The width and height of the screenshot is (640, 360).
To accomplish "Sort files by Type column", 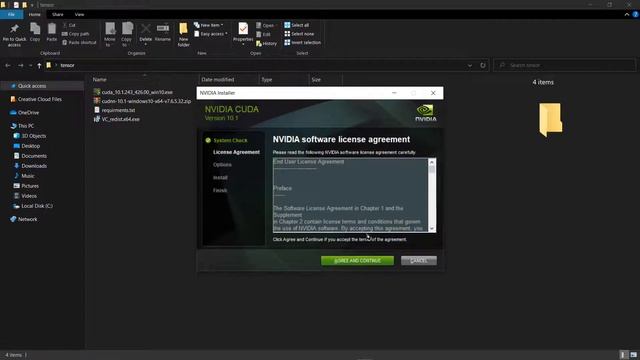I will pyautogui.click(x=267, y=80).
